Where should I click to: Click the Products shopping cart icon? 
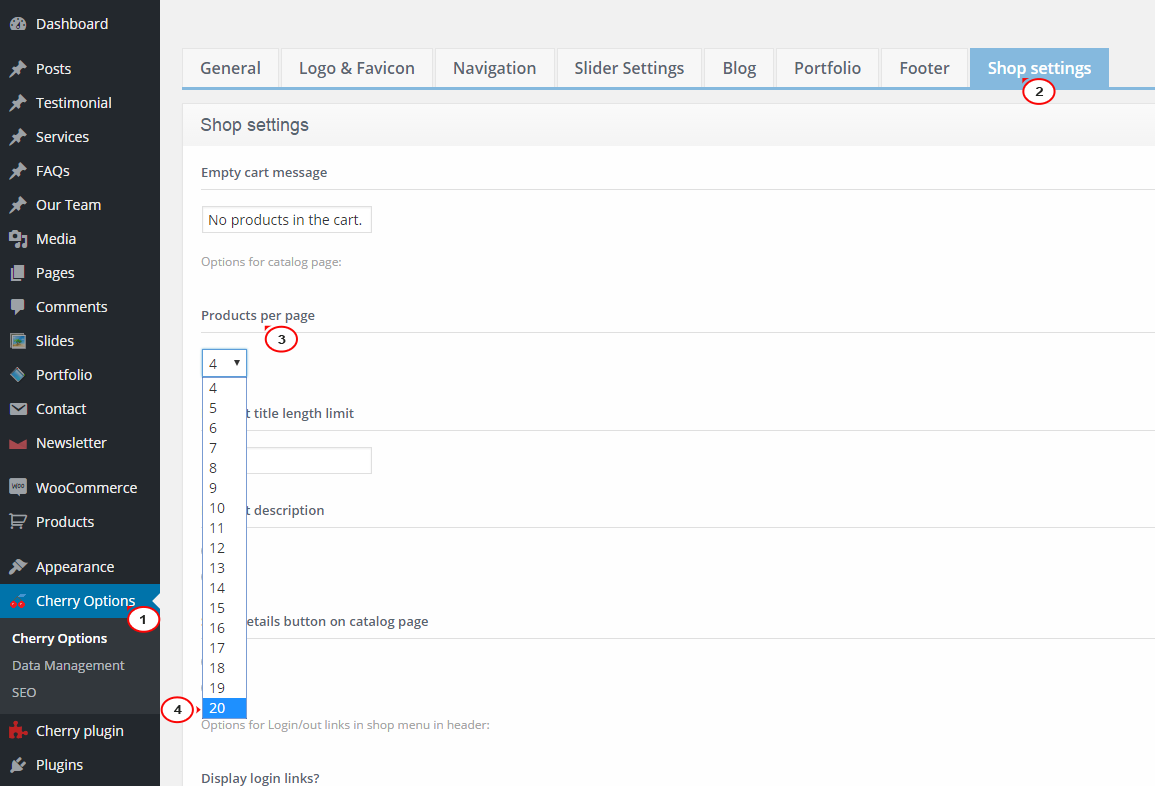pyautogui.click(x=18, y=522)
